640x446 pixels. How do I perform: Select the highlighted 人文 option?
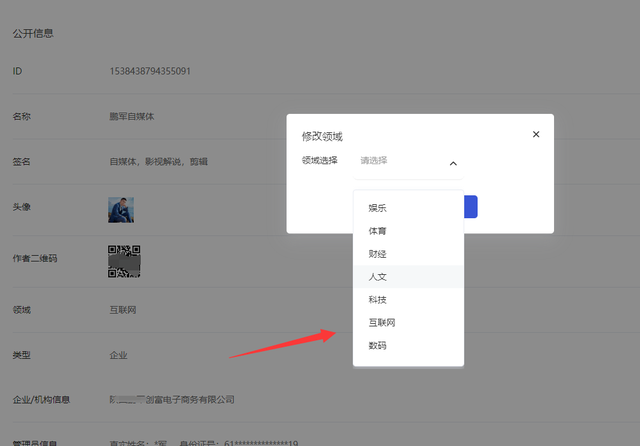378,277
